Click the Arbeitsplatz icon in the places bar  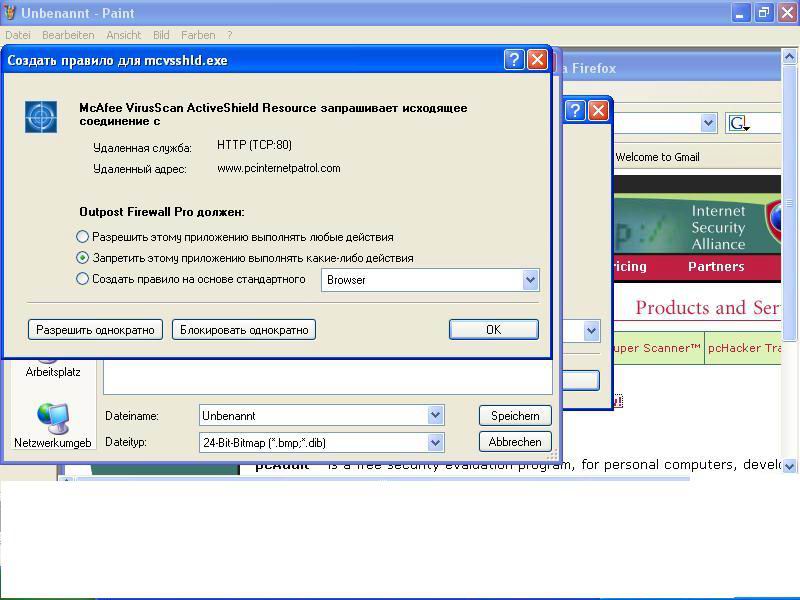pos(52,365)
